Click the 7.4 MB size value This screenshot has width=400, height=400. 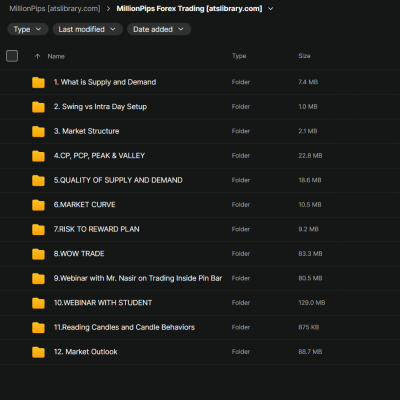[x=308, y=82]
